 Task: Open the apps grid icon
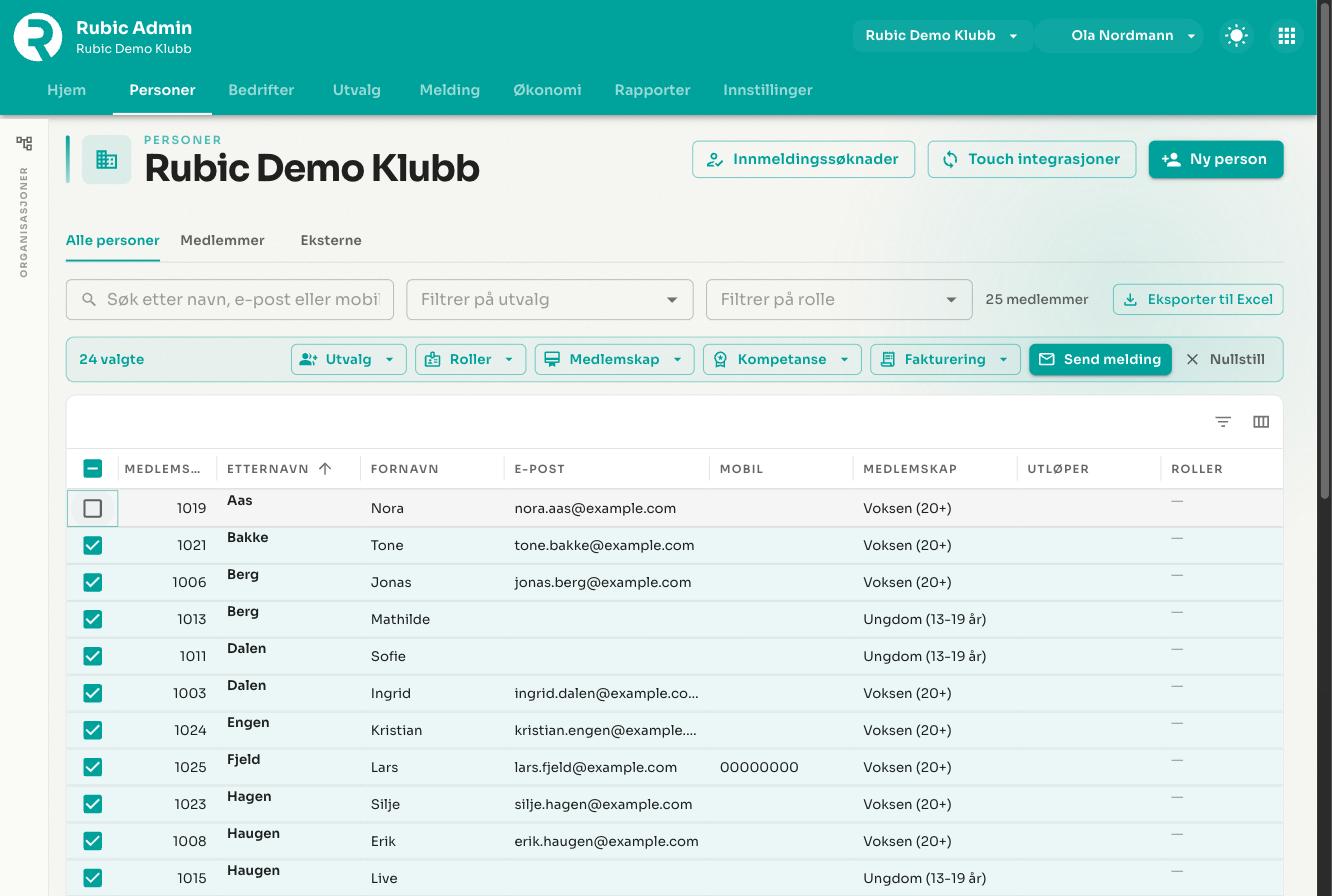(1286, 36)
